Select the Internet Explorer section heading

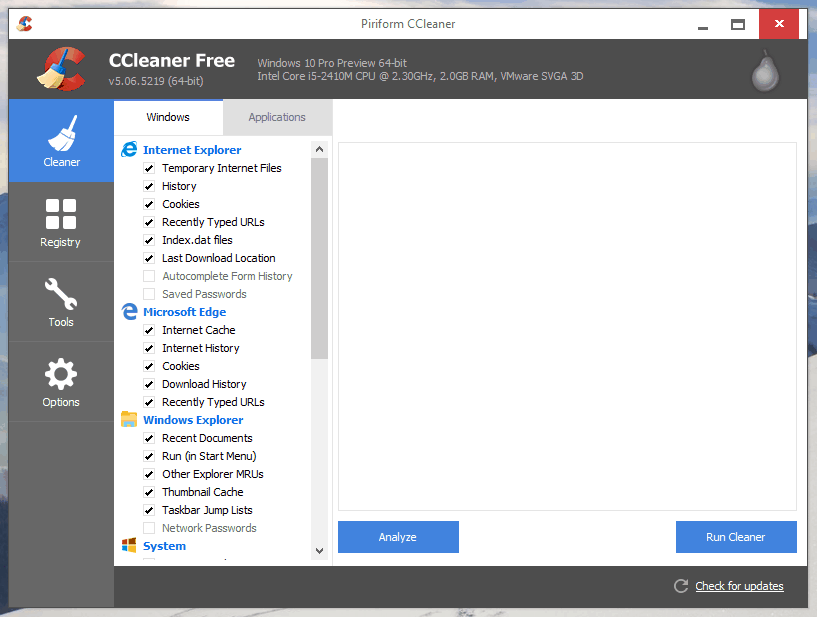tap(192, 150)
